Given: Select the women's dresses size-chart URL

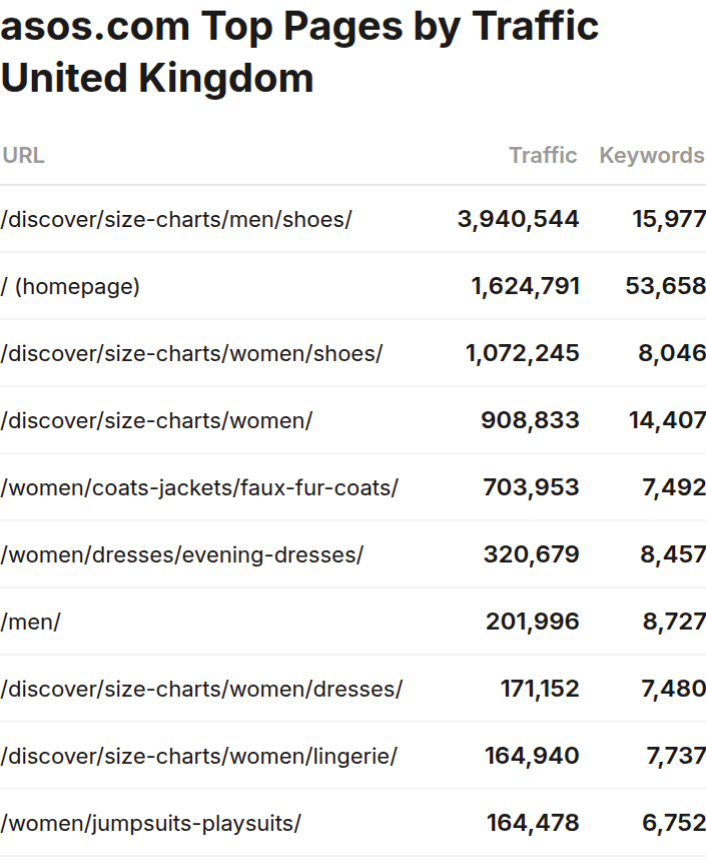Looking at the screenshot, I should click(x=201, y=689).
